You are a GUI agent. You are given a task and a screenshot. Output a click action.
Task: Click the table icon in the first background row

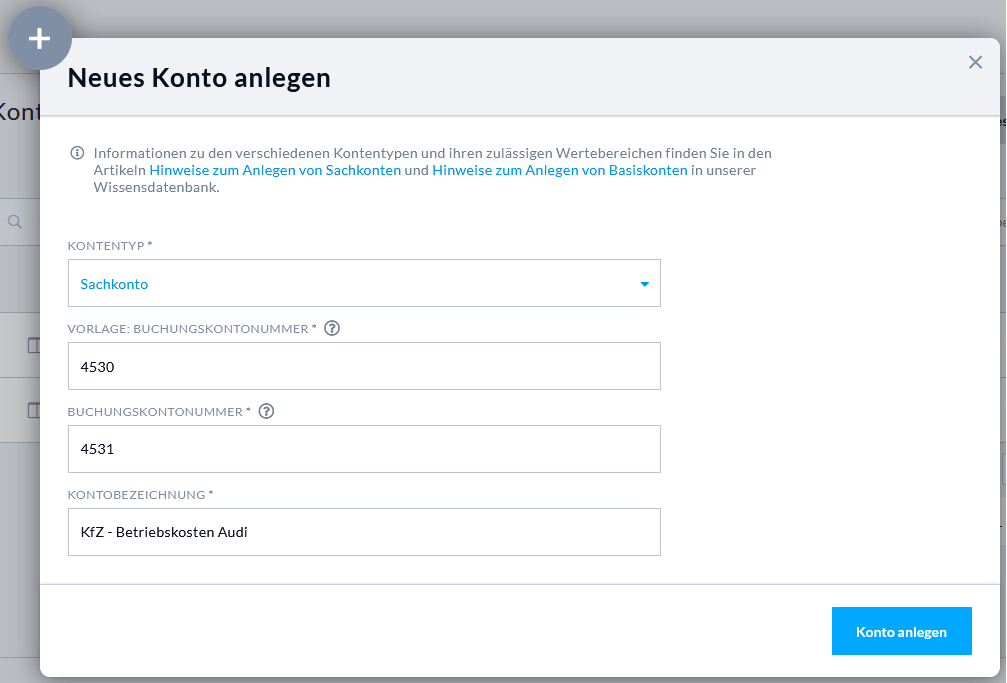tap(33, 345)
